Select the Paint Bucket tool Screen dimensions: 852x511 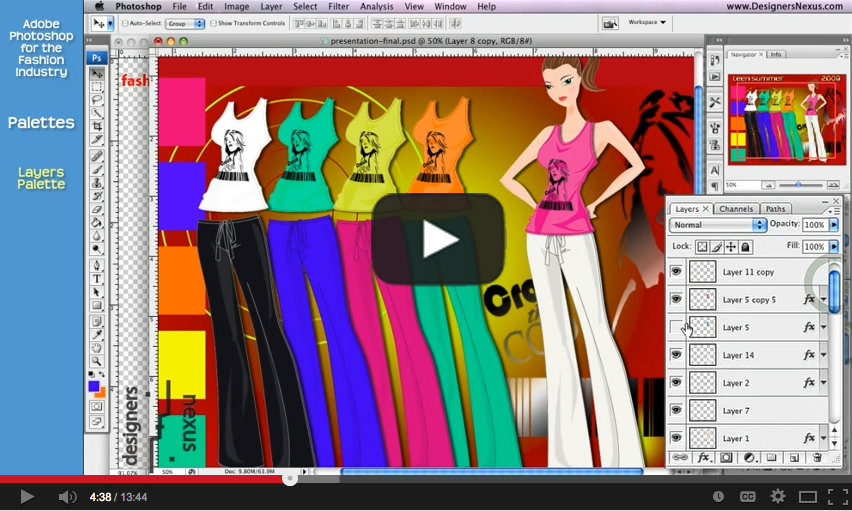coord(97,222)
